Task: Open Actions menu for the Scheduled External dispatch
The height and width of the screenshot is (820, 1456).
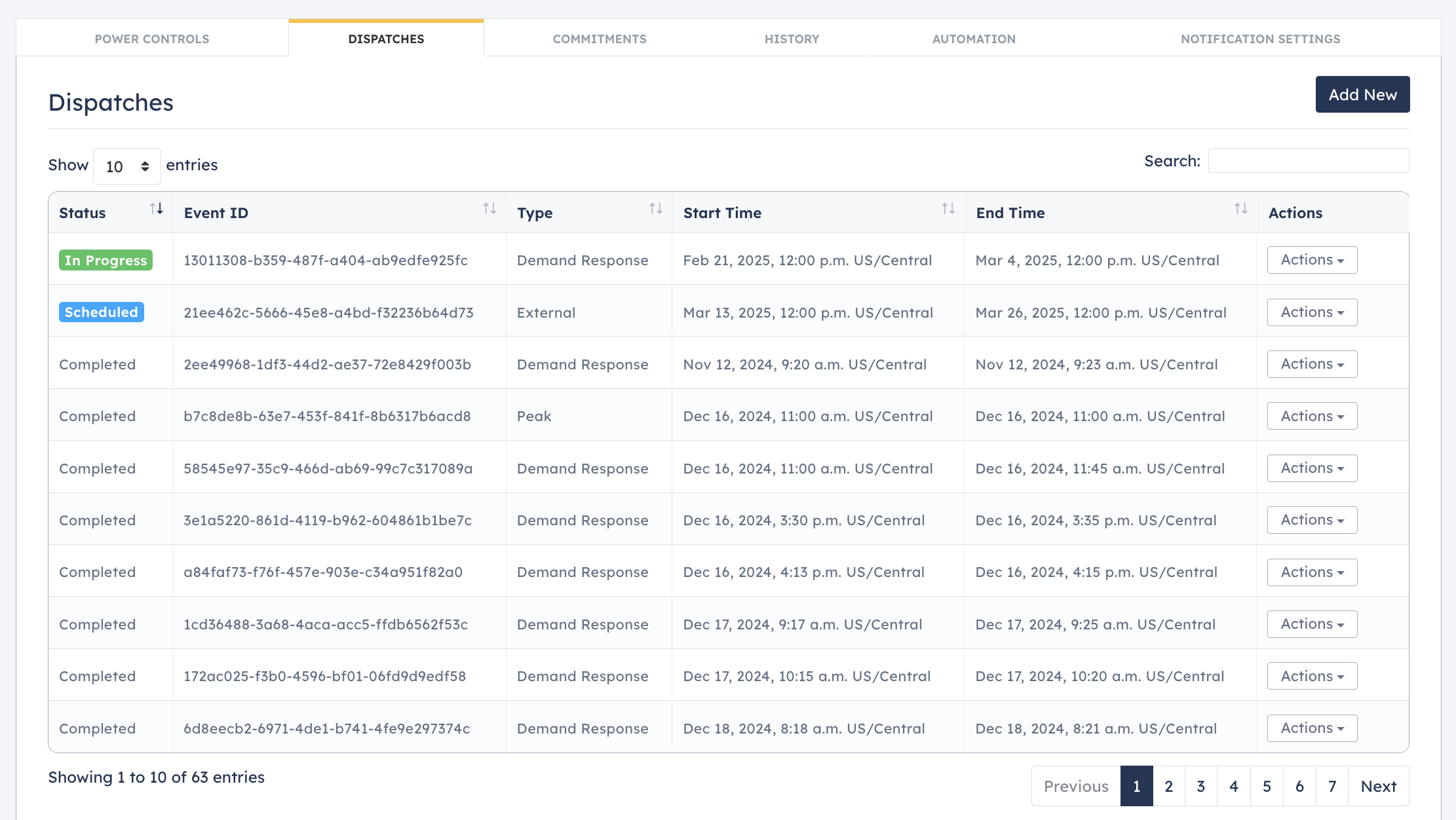Action: pos(1312,312)
